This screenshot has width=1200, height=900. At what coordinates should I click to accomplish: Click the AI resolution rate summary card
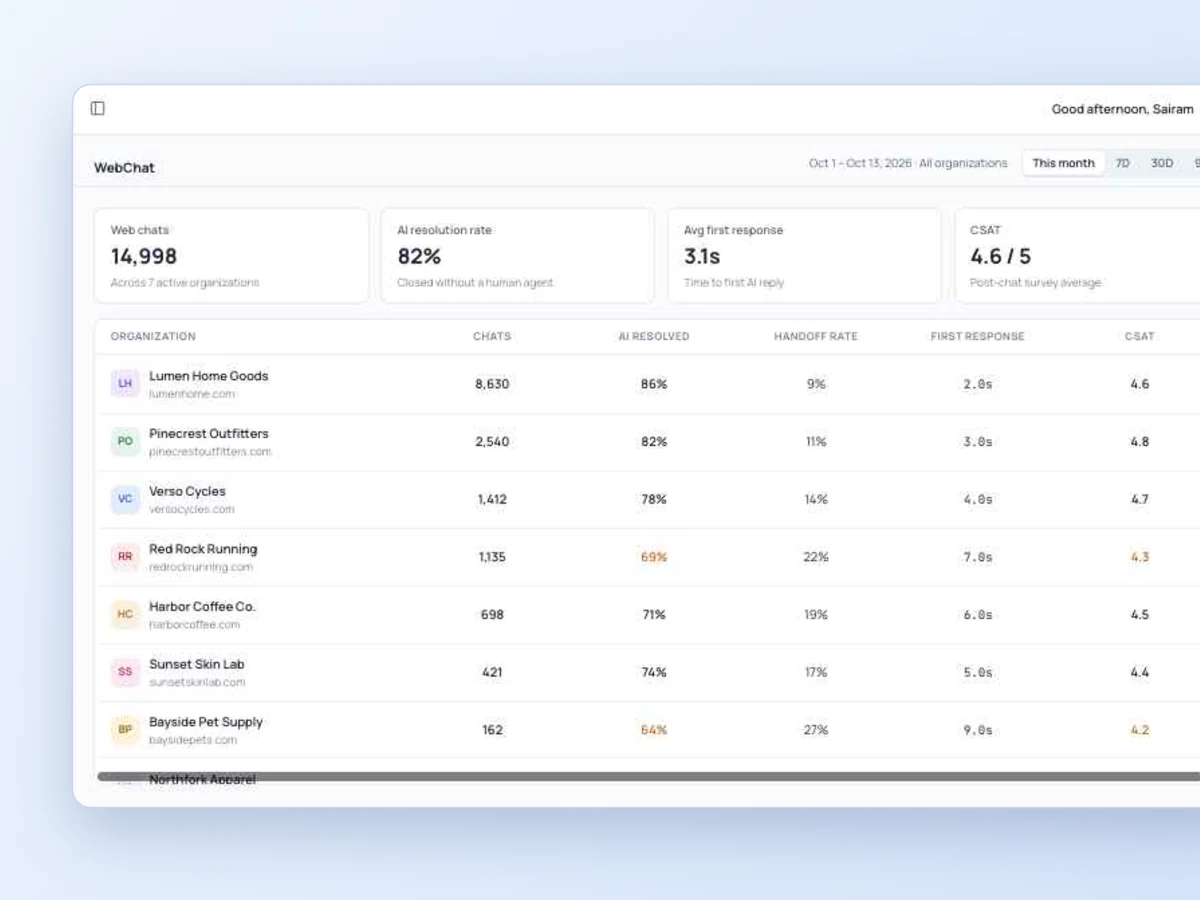pyautogui.click(x=518, y=256)
